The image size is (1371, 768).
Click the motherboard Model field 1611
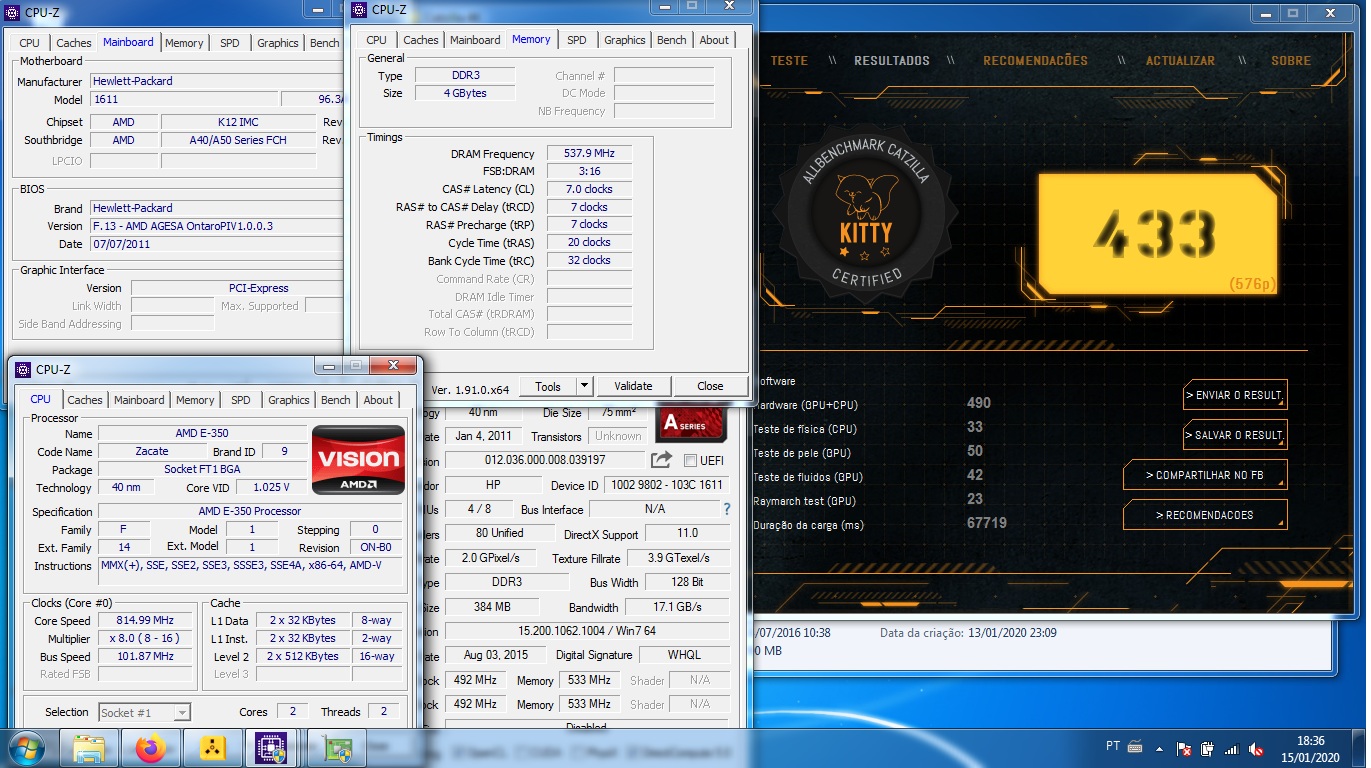(x=183, y=99)
